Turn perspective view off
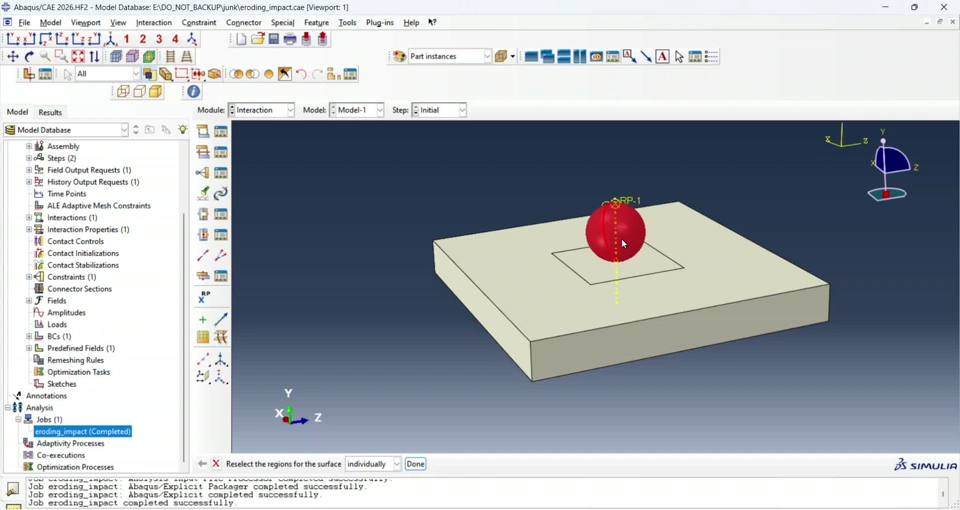The image size is (960, 510). (171, 56)
